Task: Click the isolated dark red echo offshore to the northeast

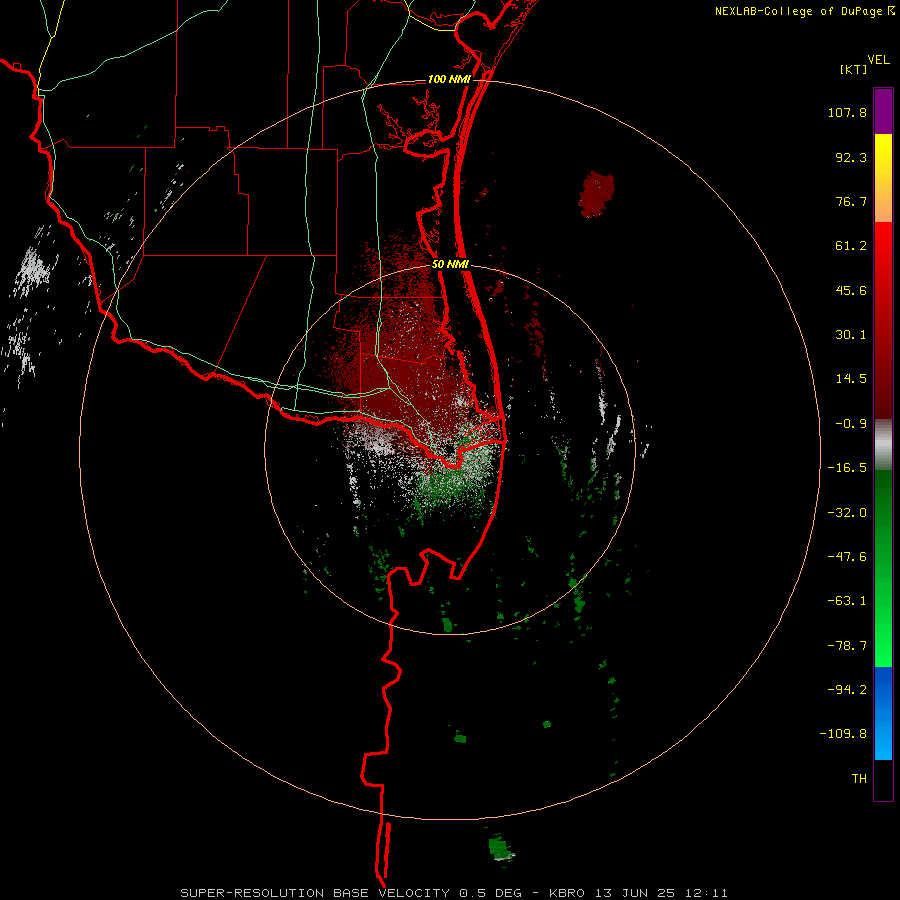Action: [x=597, y=194]
